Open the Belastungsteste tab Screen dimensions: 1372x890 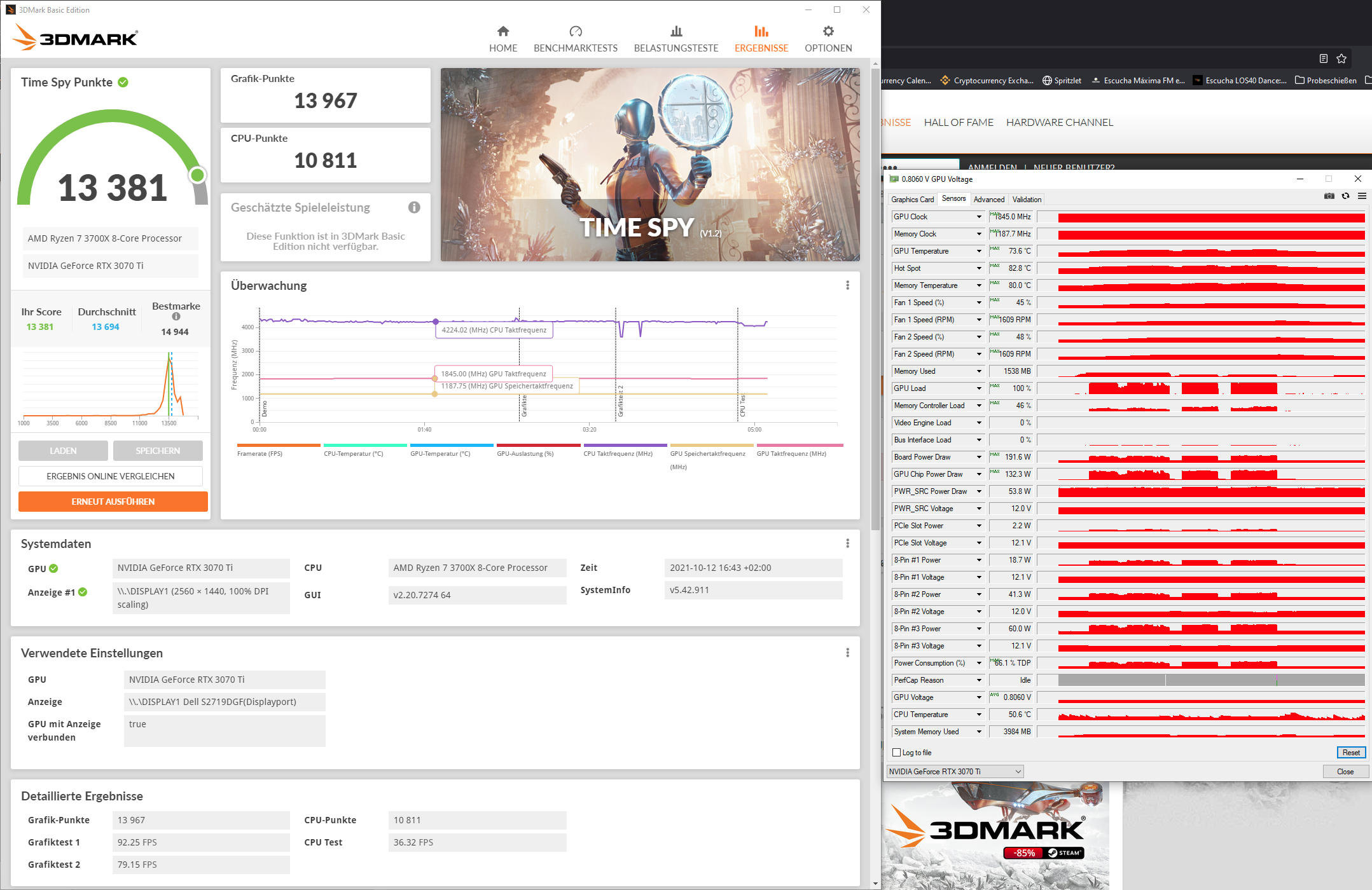tap(676, 39)
